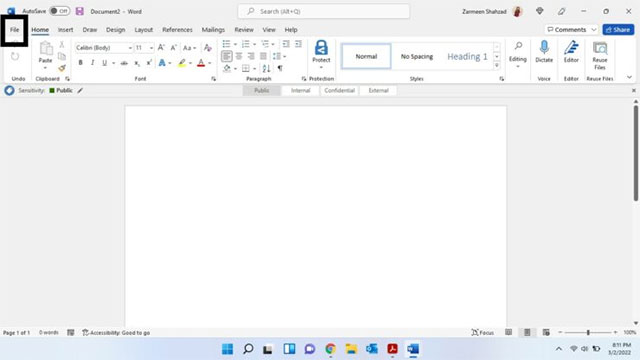Click the Protect lock icon
The height and width of the screenshot is (360, 640).
pos(321,48)
